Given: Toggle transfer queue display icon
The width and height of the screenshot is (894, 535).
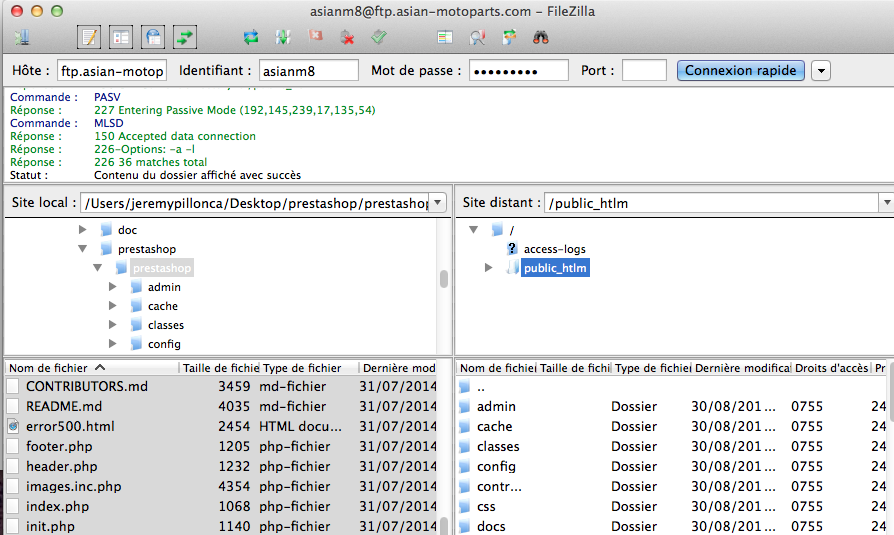Looking at the screenshot, I should (185, 38).
